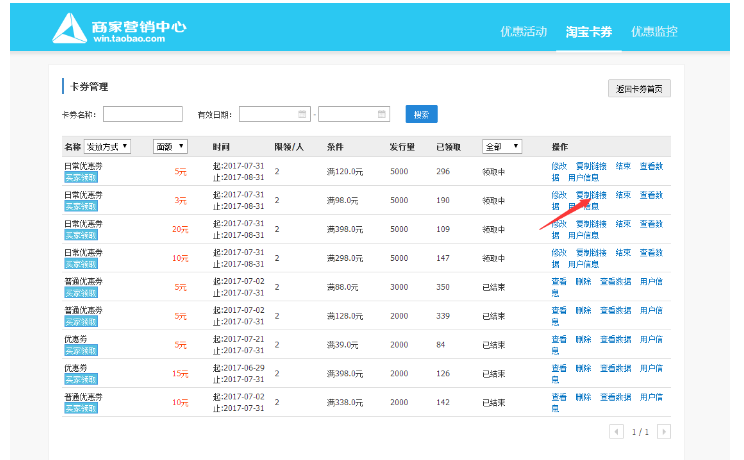Open the 发放方式 dropdown

point(107,147)
